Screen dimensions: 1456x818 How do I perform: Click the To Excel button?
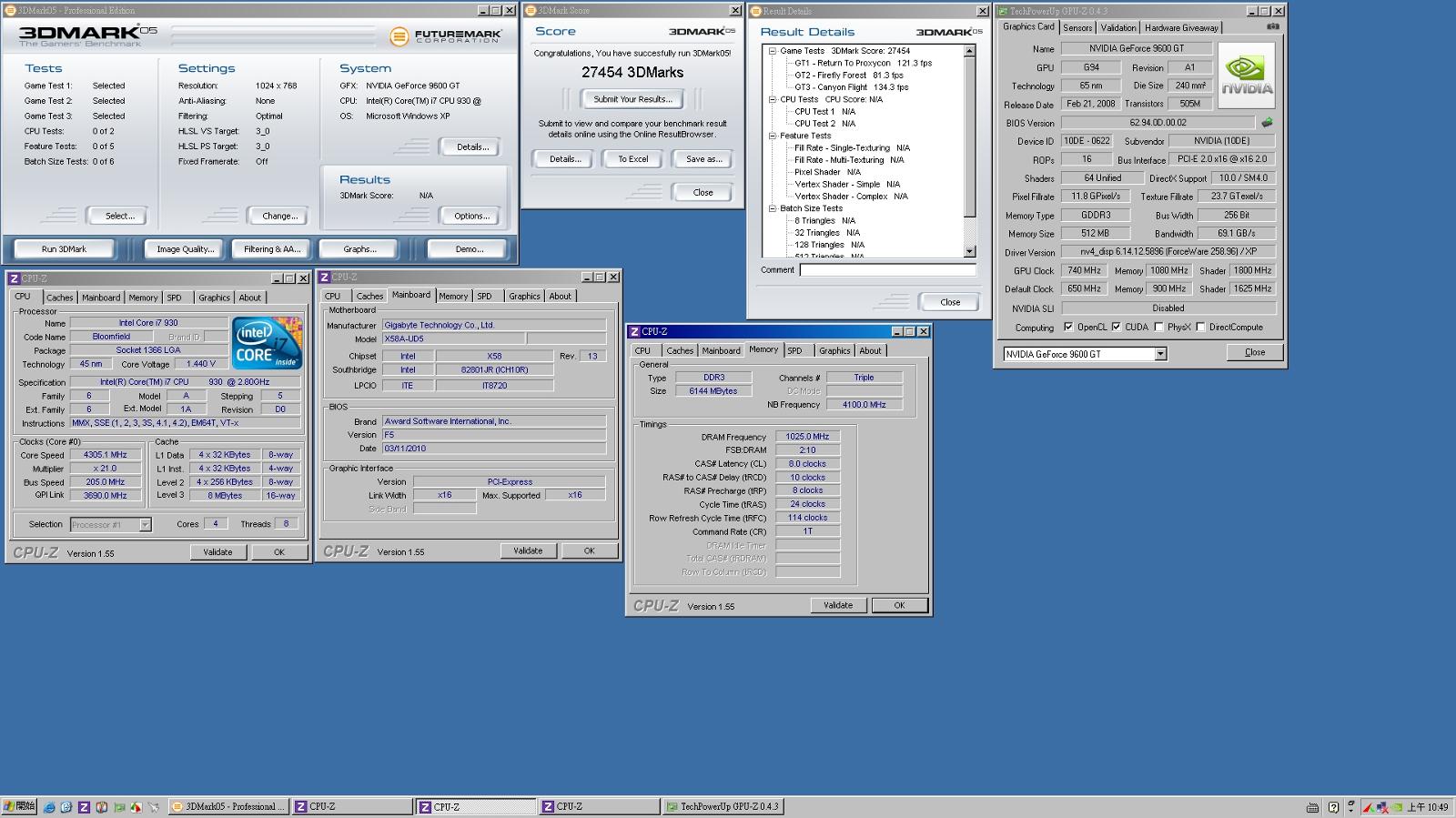click(633, 159)
